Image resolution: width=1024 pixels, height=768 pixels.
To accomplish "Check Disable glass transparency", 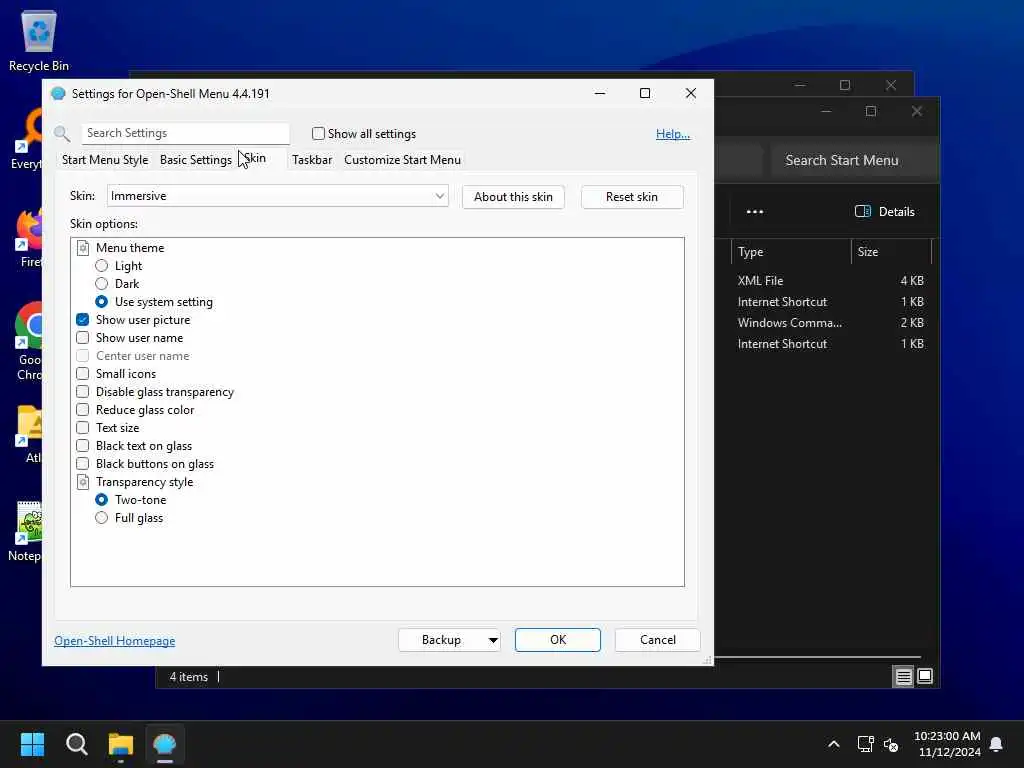I will coord(82,392).
